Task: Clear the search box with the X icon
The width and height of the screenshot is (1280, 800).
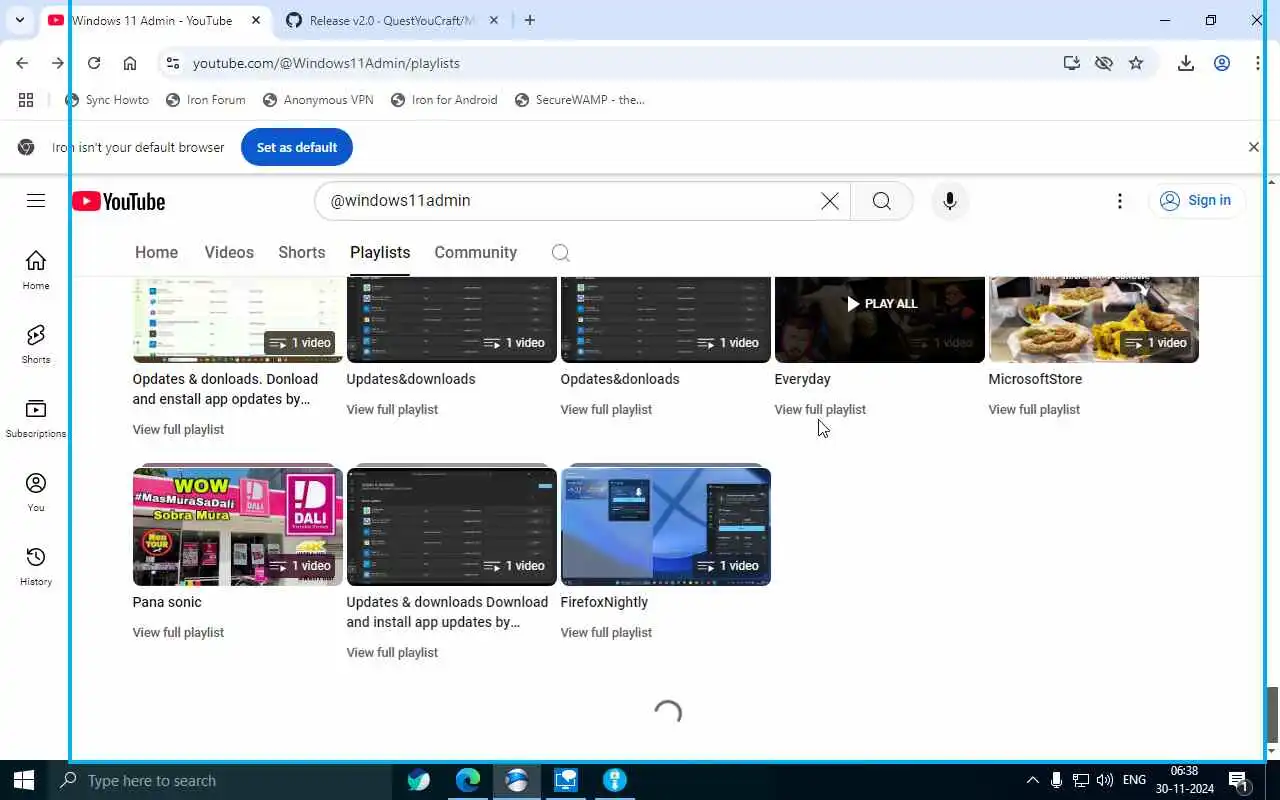Action: pos(830,201)
